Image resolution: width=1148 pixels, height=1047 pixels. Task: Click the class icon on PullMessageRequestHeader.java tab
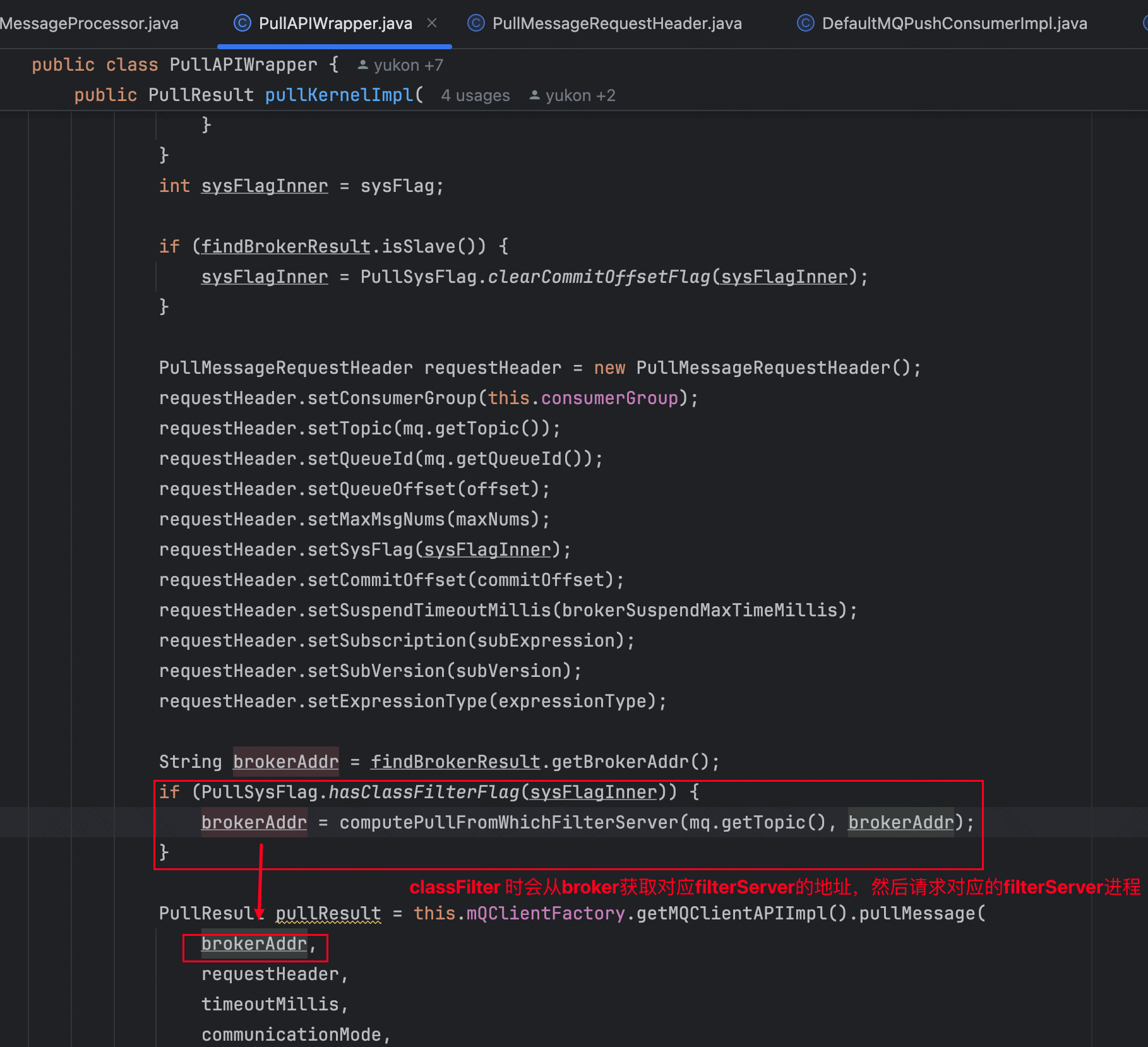pos(475,23)
